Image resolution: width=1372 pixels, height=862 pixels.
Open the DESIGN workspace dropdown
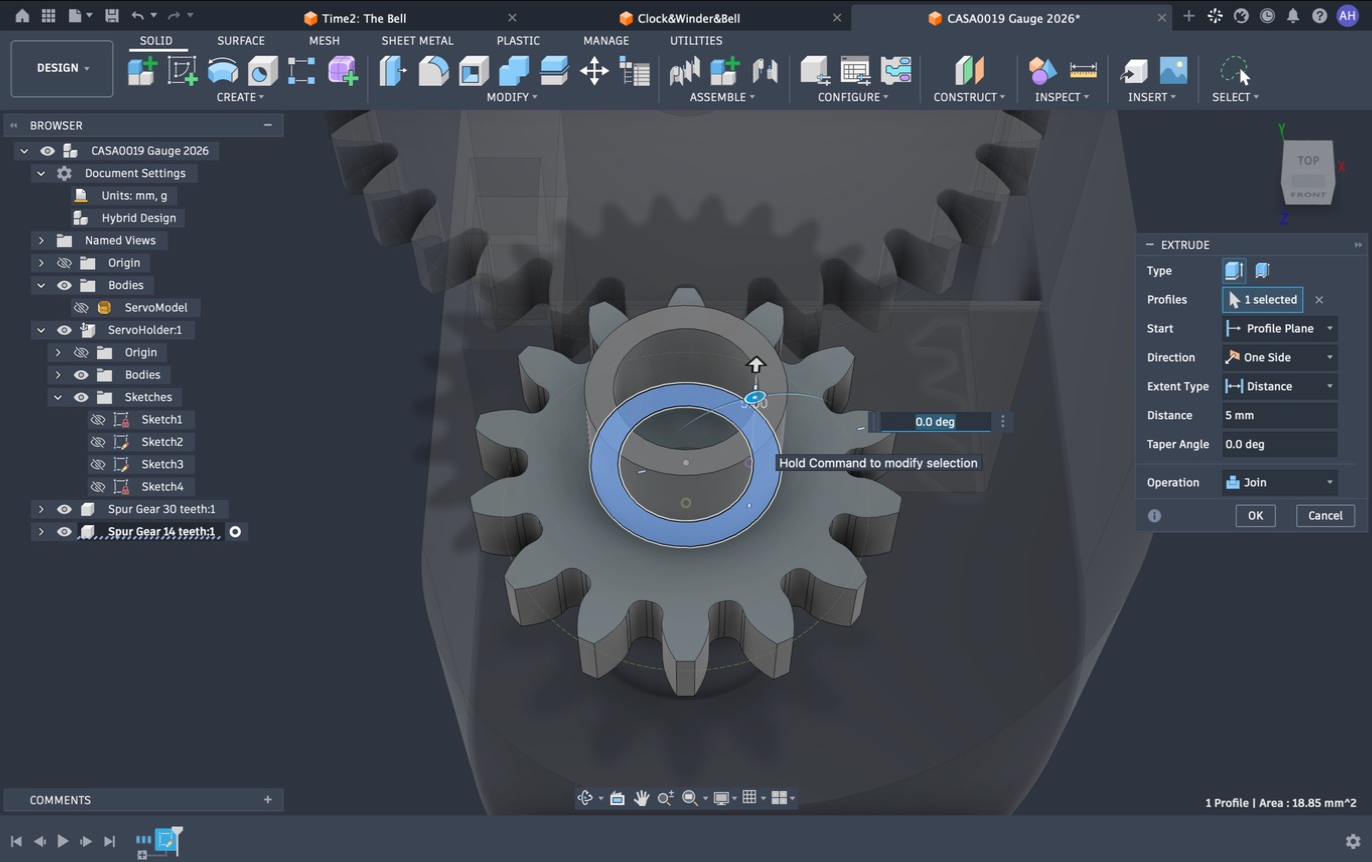(62, 68)
